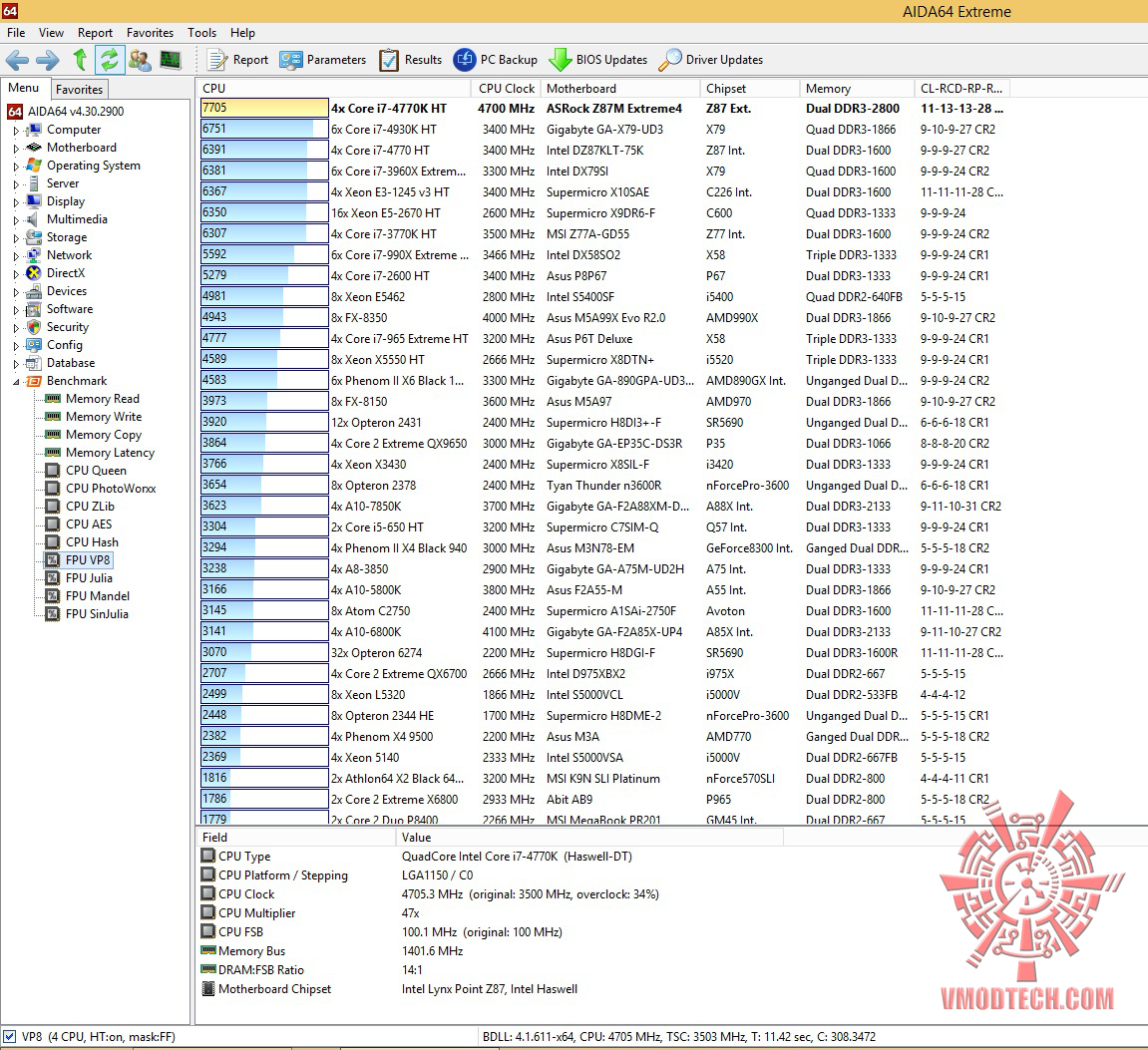Collapse the Benchmark tree node
This screenshot has height=1050, width=1148.
point(16,382)
